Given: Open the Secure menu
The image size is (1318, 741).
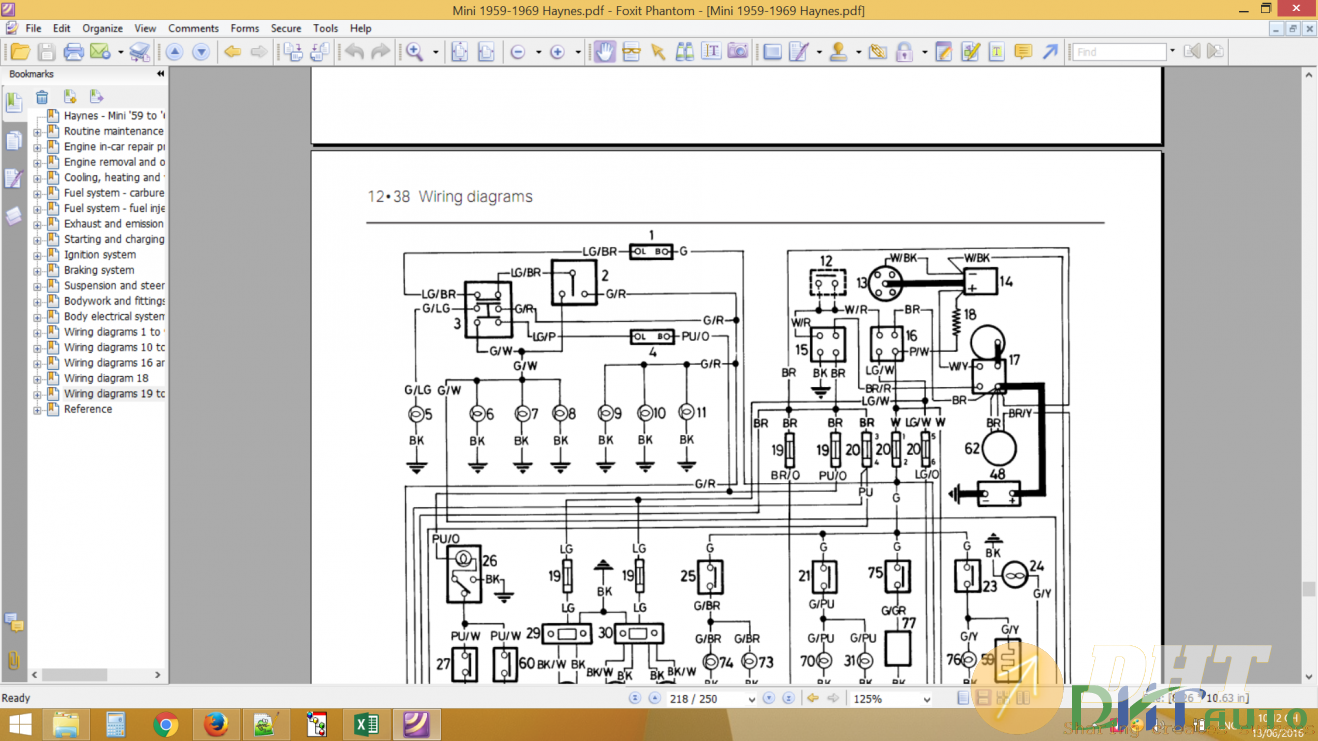Looking at the screenshot, I should (286, 28).
